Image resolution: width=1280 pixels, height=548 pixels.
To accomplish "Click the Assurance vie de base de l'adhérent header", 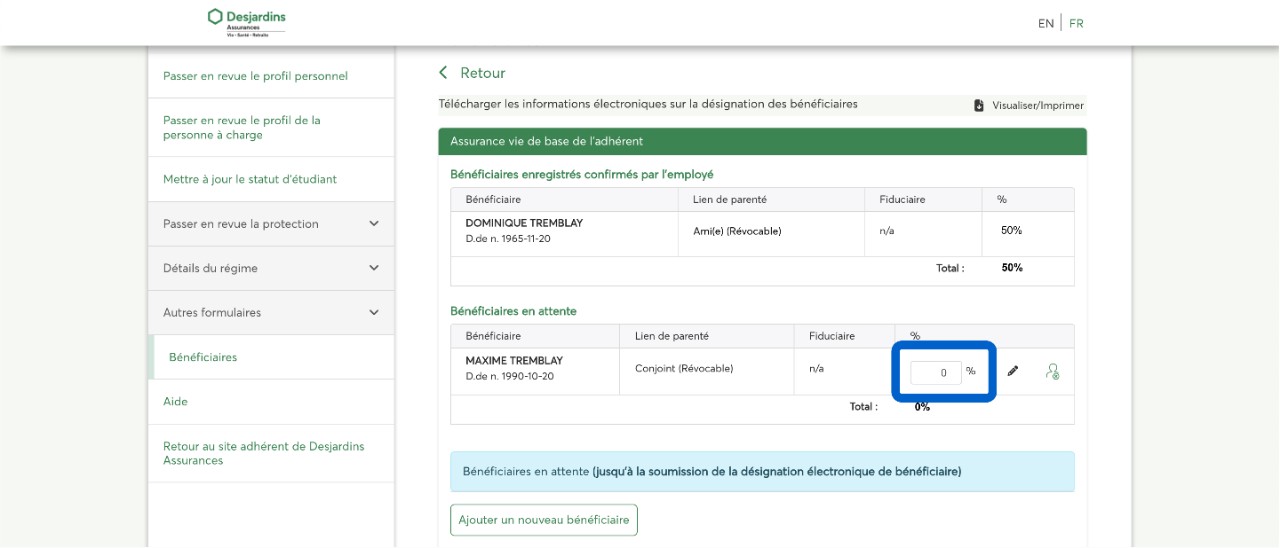I will [x=546, y=141].
